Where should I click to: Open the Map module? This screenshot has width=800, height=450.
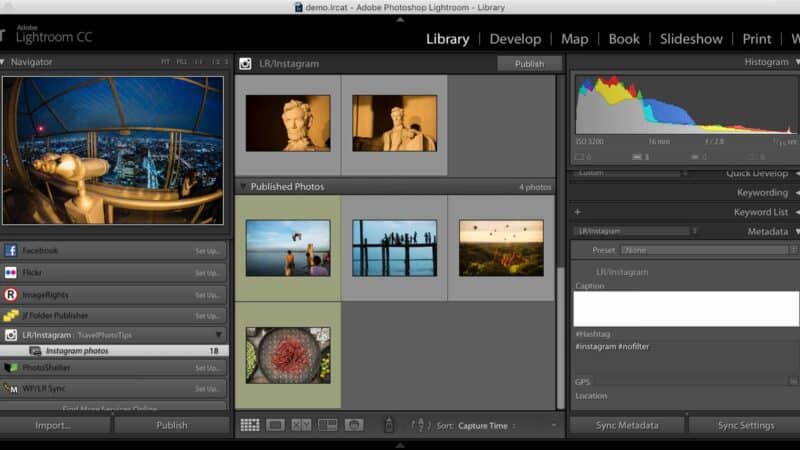click(x=574, y=39)
